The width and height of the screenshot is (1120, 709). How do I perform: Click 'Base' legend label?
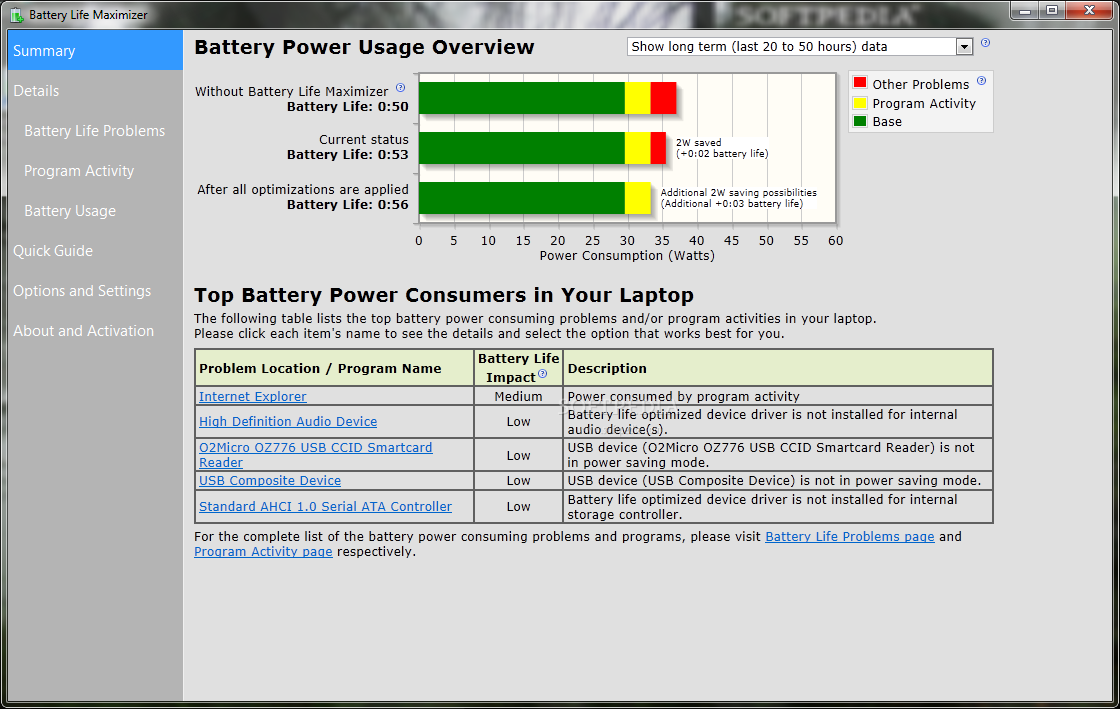pos(887,121)
